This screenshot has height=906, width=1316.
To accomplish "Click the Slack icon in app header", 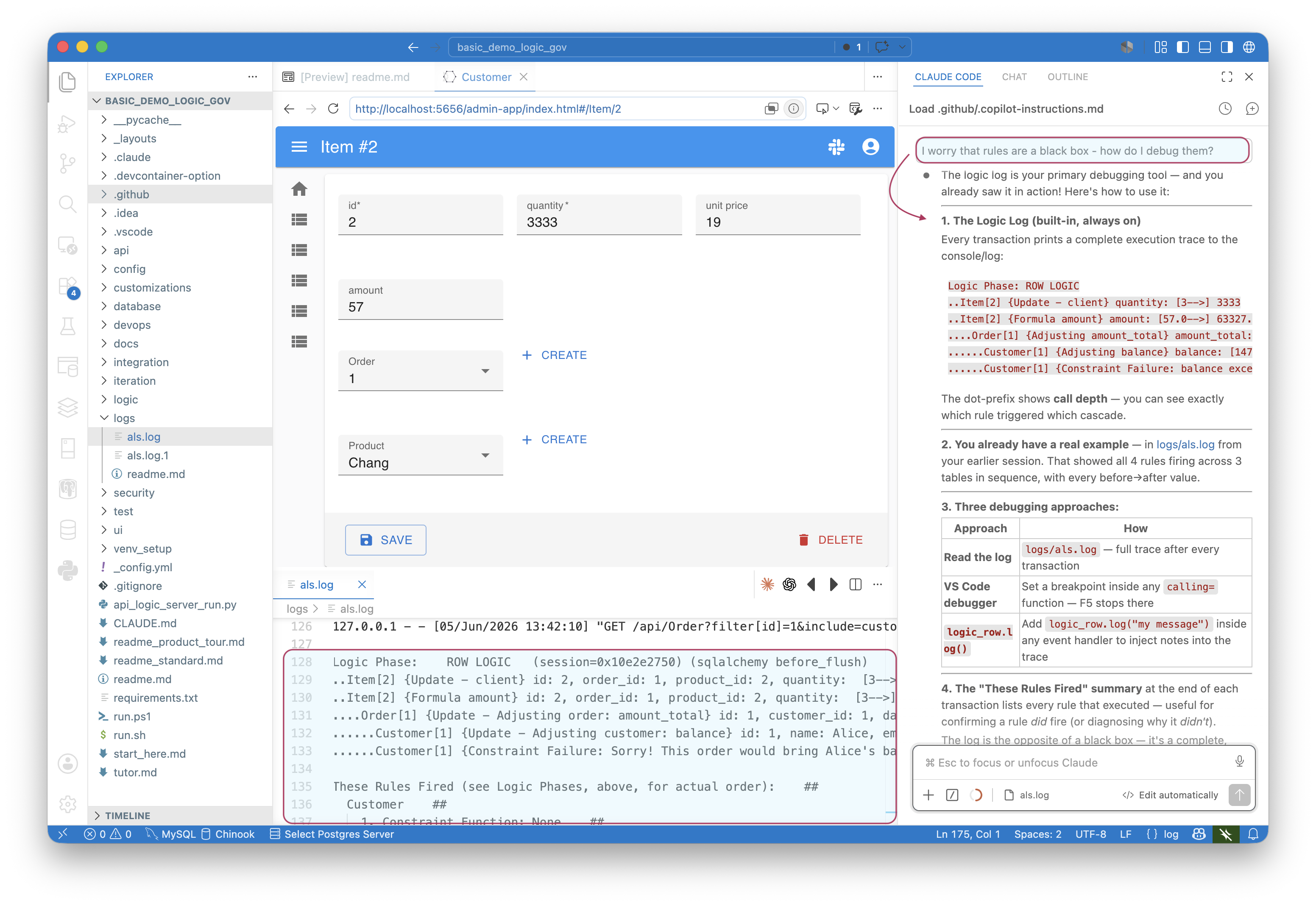I will coord(836,147).
